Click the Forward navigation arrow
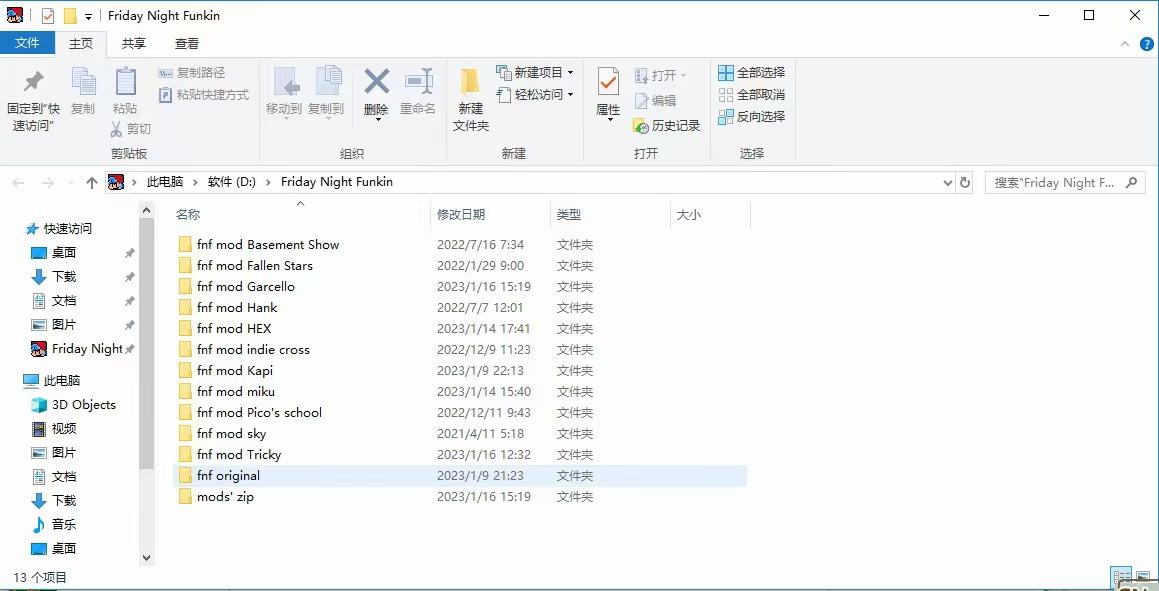The height and width of the screenshot is (591, 1159). coord(48,182)
